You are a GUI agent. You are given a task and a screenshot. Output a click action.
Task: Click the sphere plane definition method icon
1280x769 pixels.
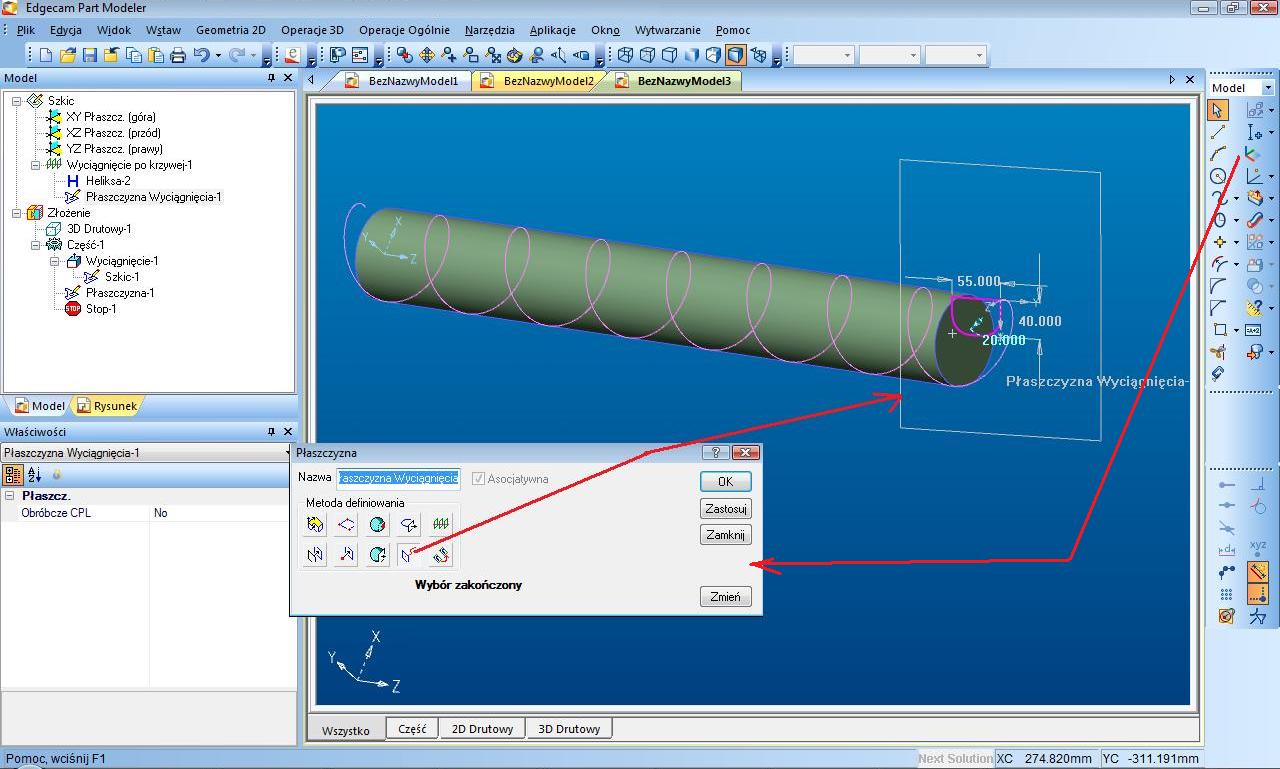click(377, 524)
